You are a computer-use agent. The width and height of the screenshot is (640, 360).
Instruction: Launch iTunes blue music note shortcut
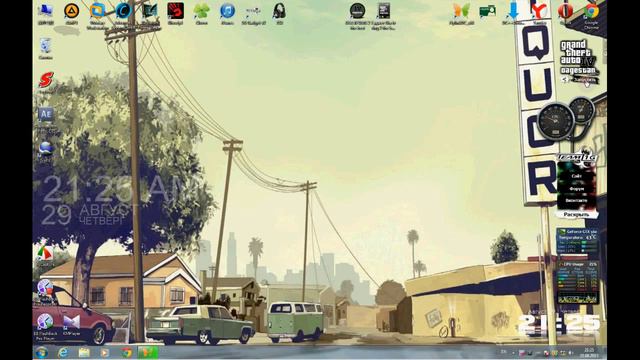click(227, 13)
